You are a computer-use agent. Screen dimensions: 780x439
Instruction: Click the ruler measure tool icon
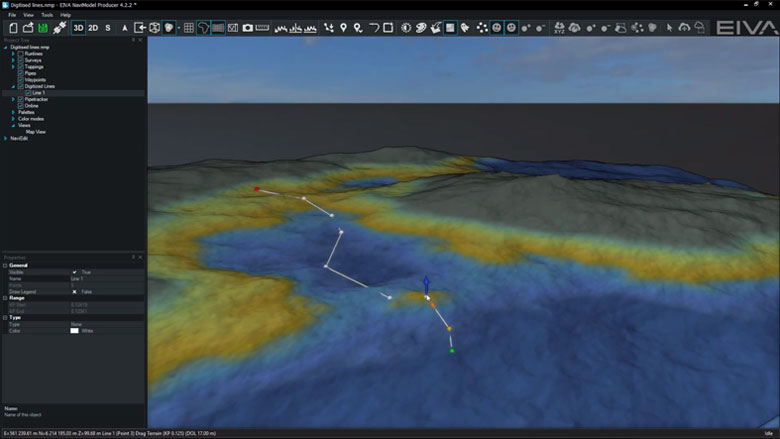point(263,28)
